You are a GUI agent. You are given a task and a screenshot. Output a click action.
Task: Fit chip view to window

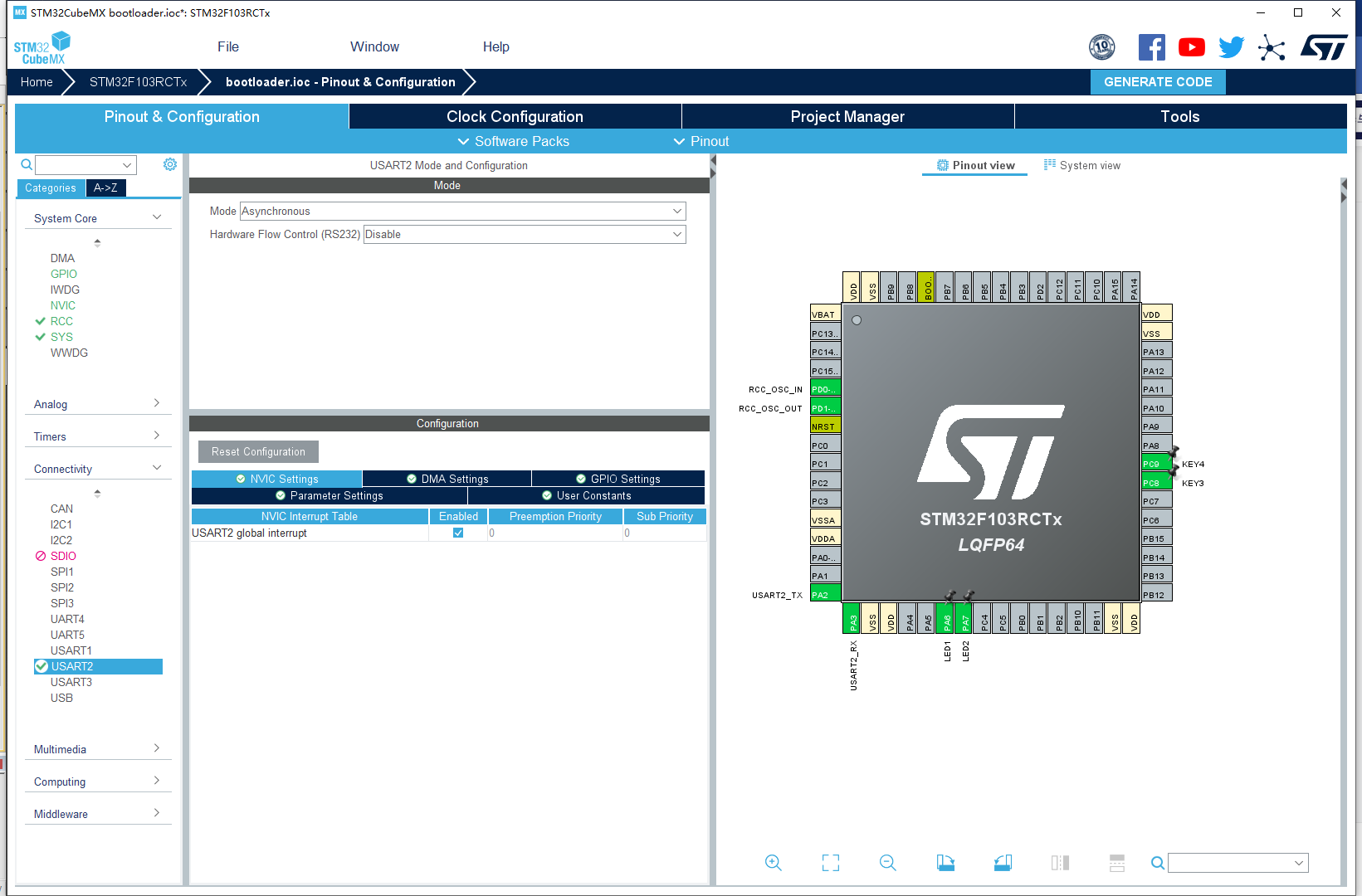831,863
